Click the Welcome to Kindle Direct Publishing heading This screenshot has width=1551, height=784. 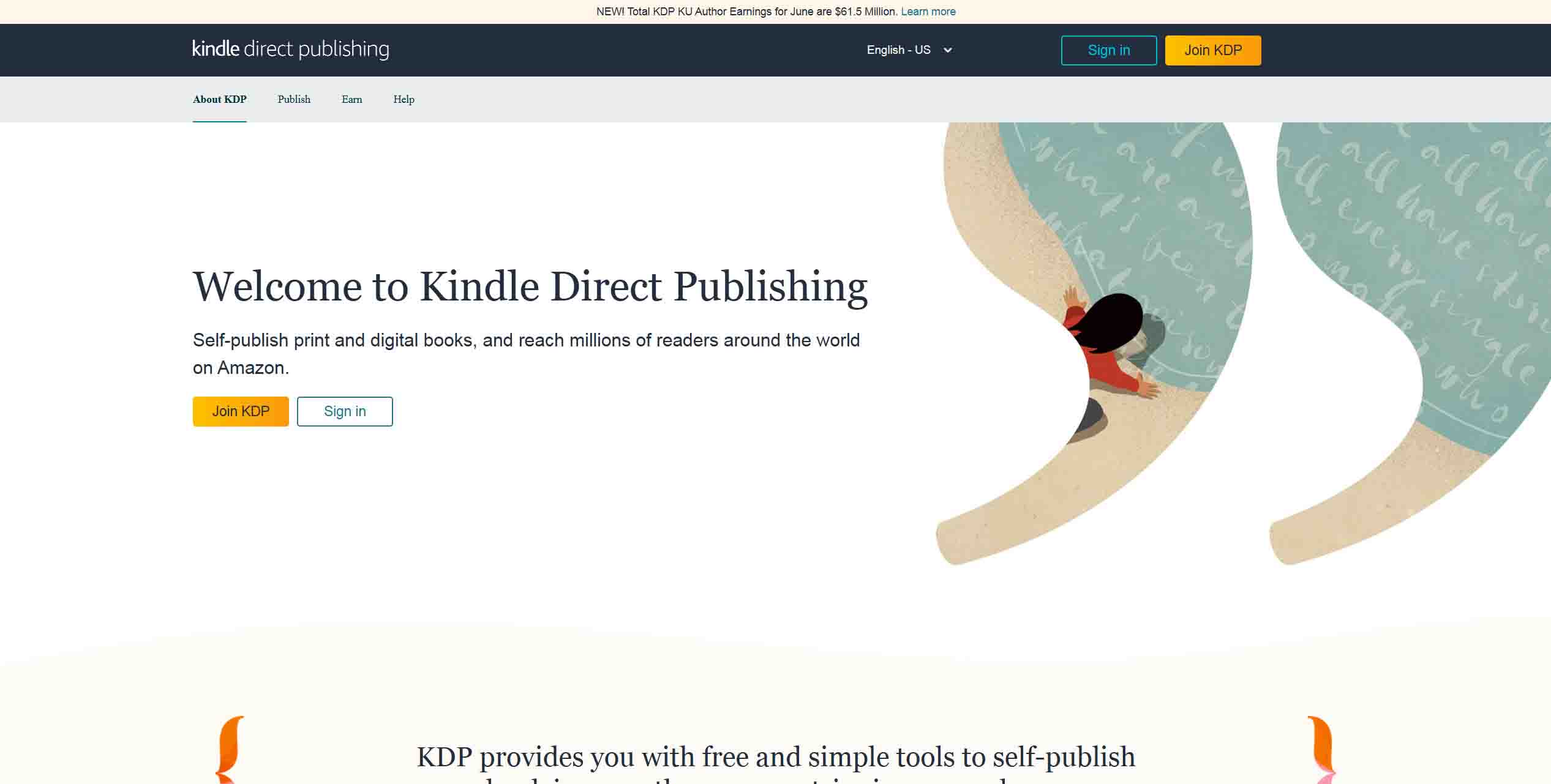coord(530,286)
